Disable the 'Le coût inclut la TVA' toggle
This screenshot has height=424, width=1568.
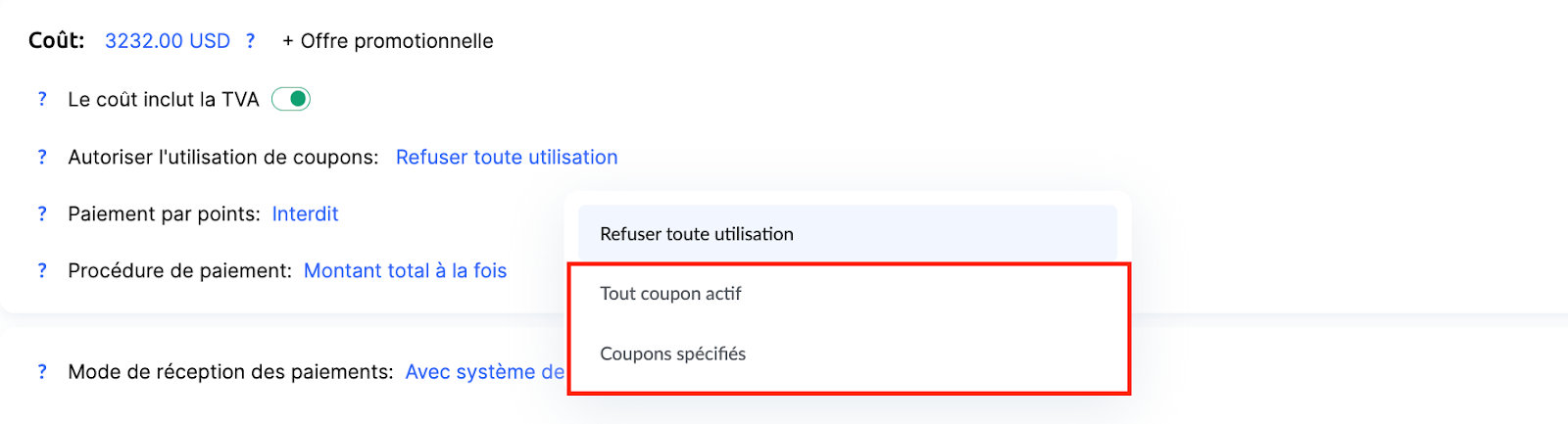click(x=291, y=99)
